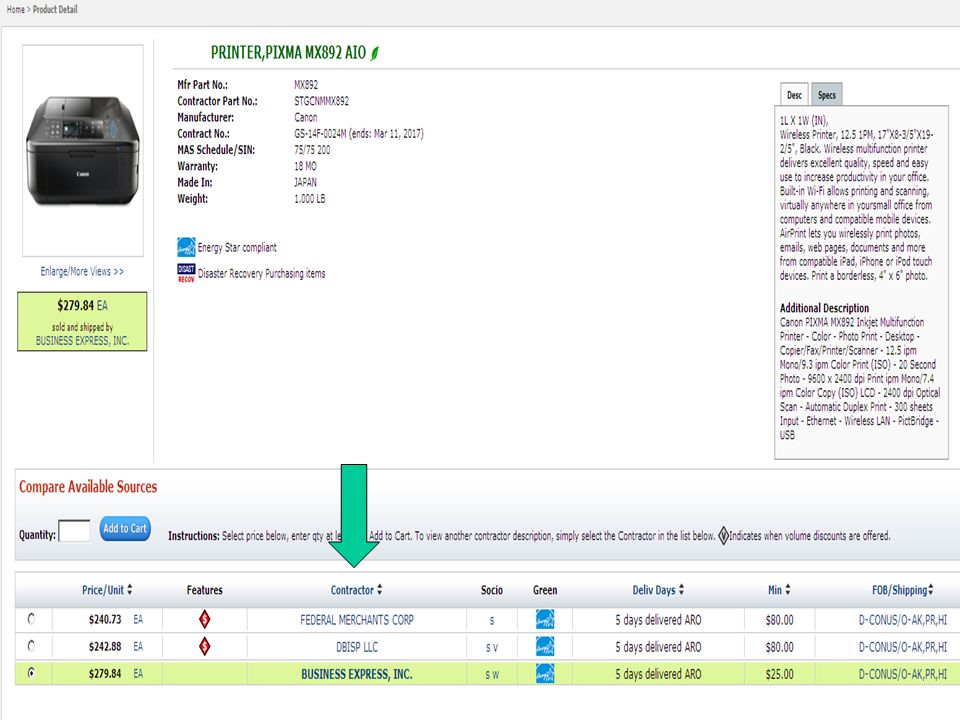The width and height of the screenshot is (960, 720).
Task: Click D-CONUS/O-AK,PR,HI in Federal Merchants row
Action: click(x=902, y=620)
